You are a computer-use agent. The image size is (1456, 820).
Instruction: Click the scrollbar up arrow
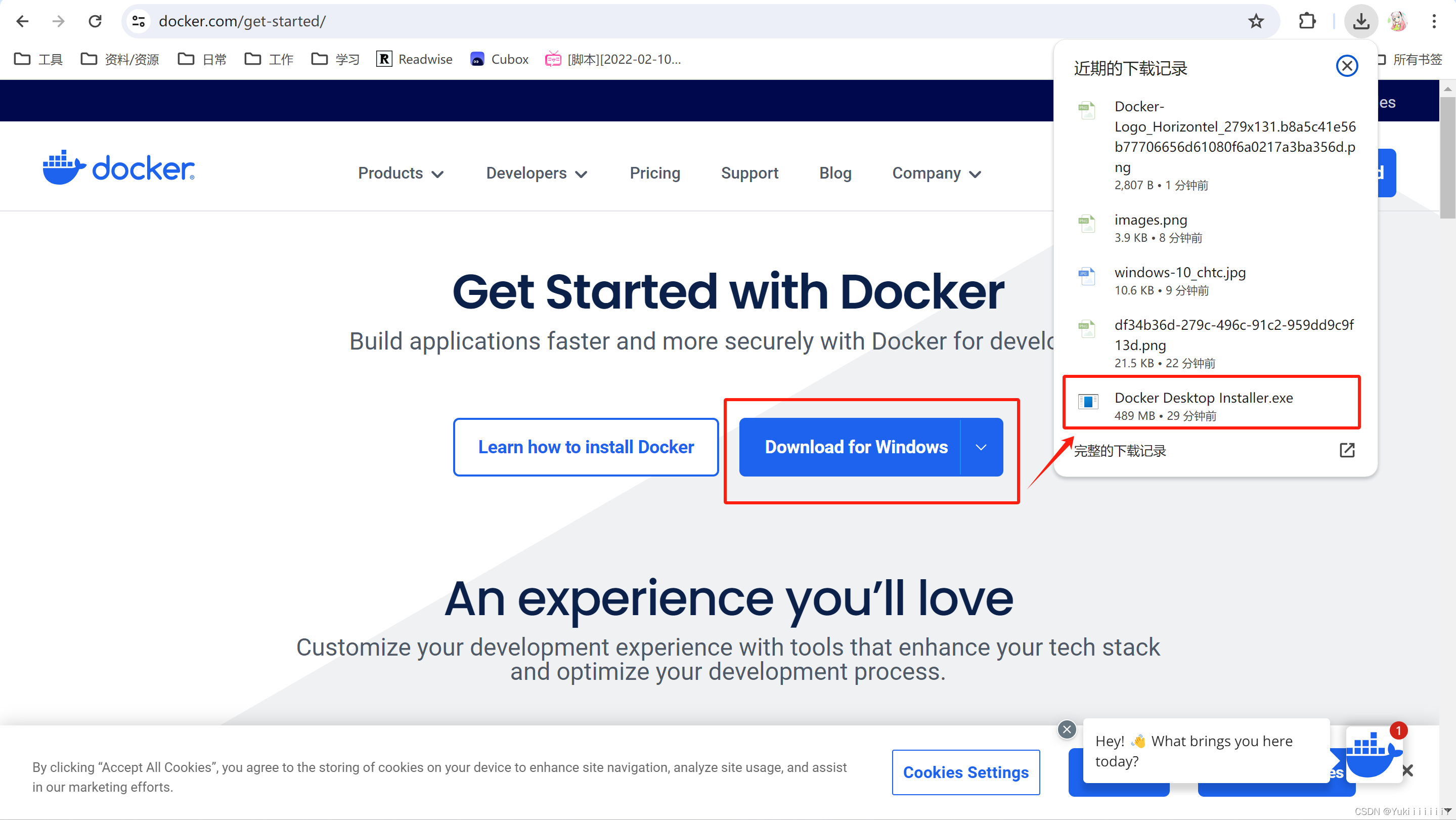[1447, 89]
